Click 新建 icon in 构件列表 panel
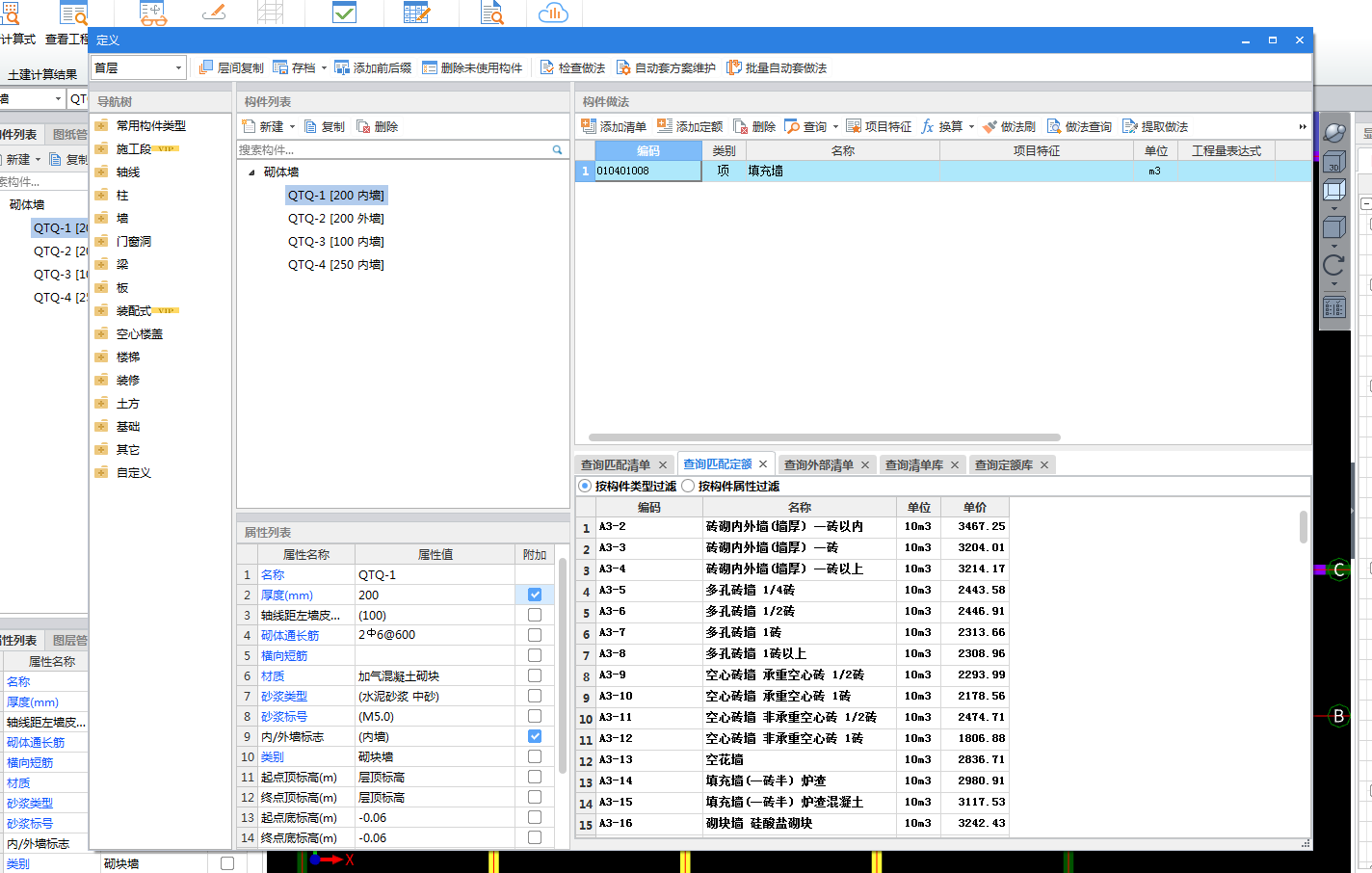 point(249,126)
